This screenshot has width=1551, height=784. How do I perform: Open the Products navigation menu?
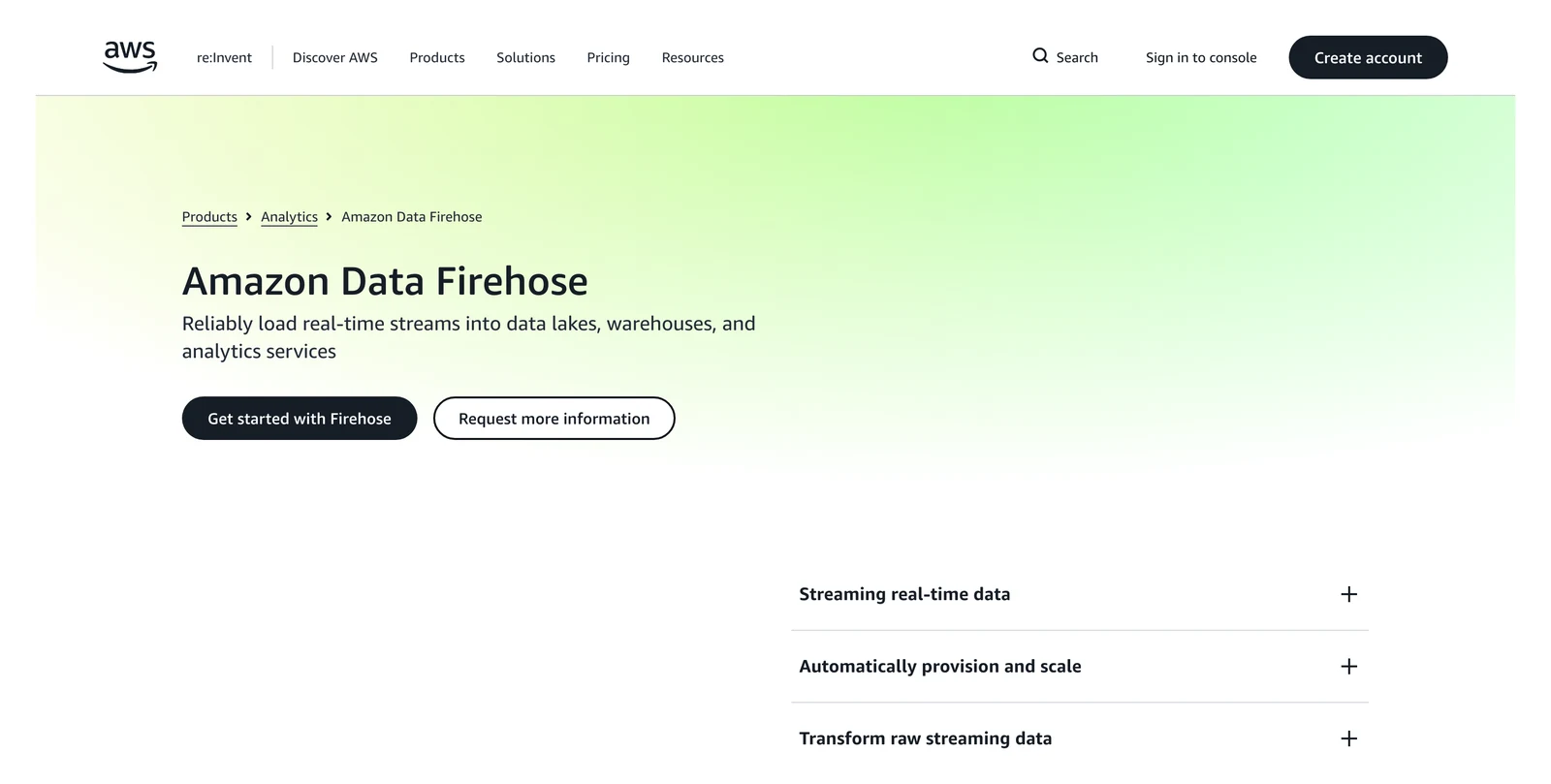point(437,58)
